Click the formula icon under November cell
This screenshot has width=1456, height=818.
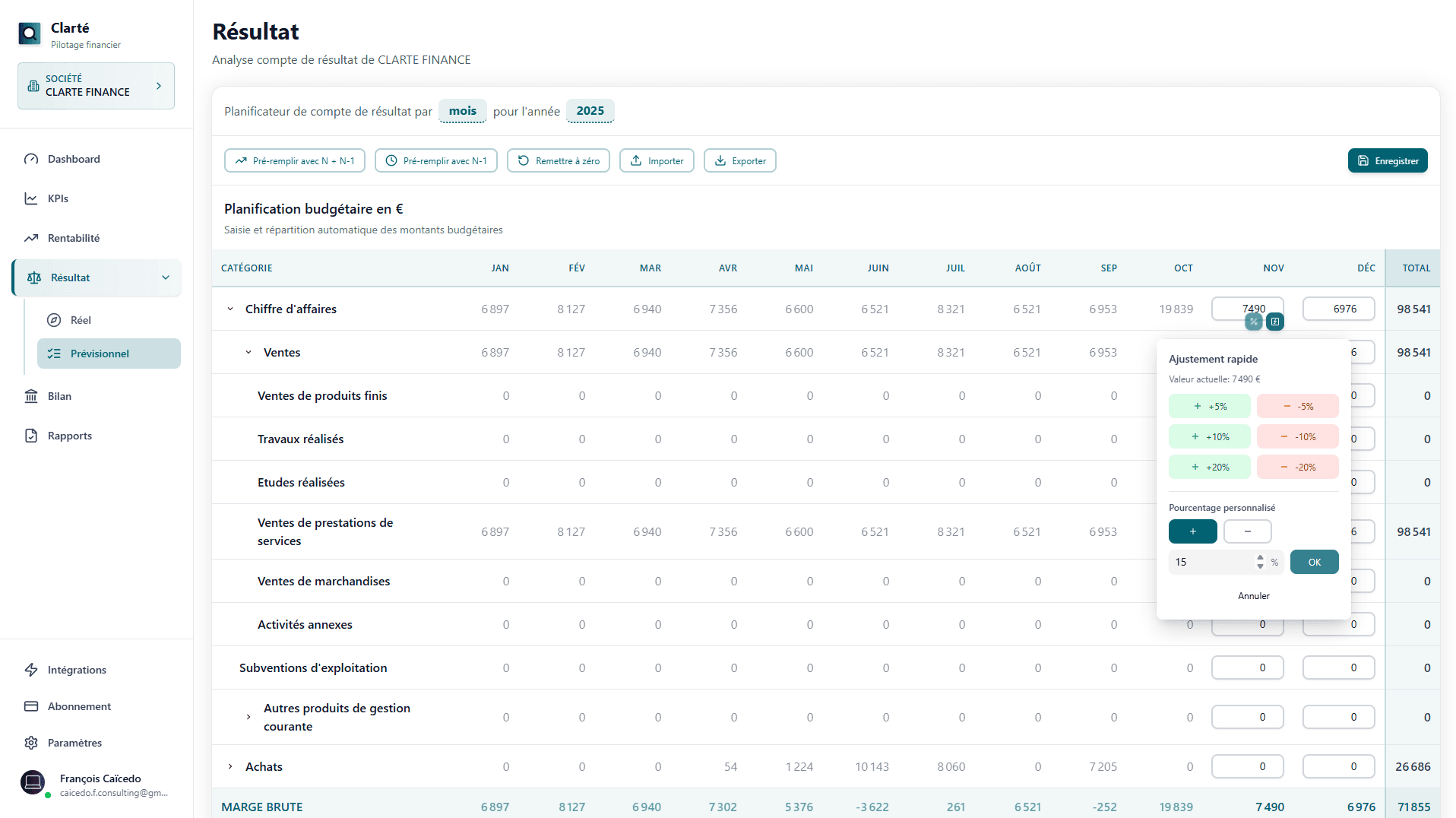1275,322
